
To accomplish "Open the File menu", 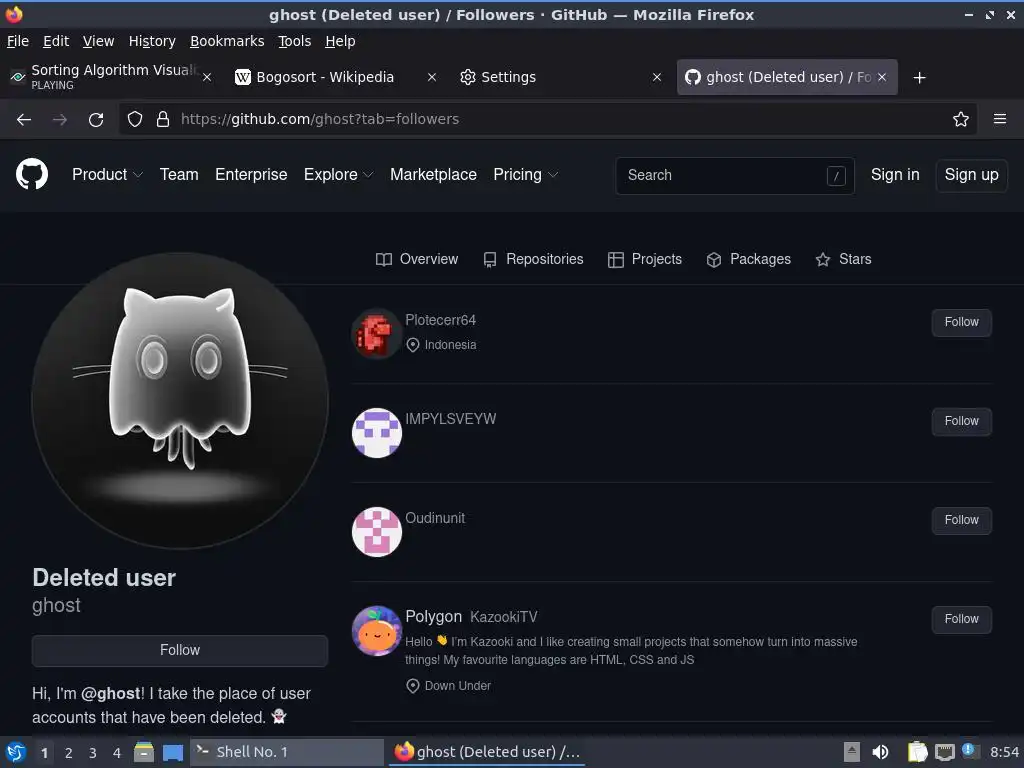I will pos(18,41).
